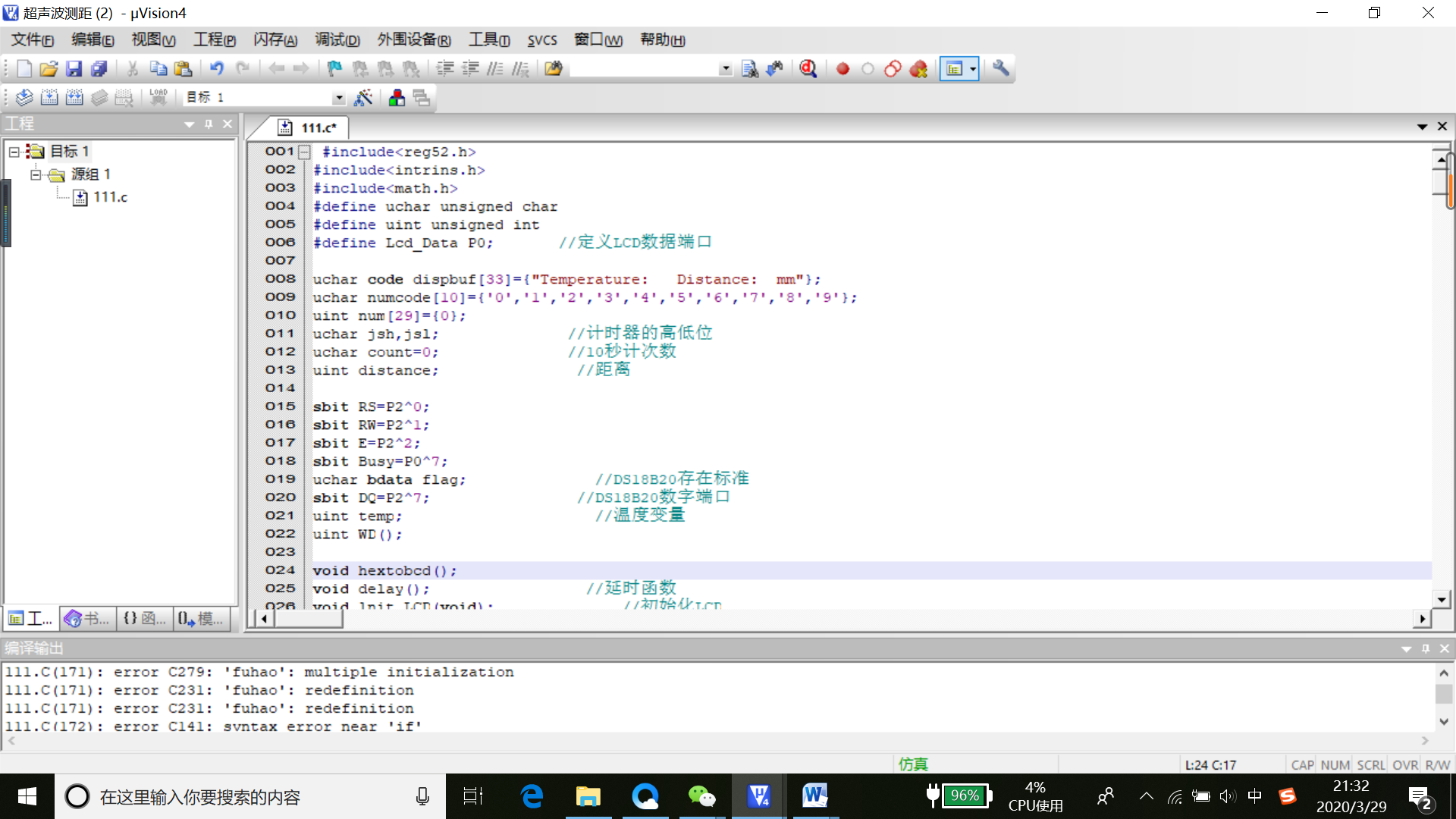This screenshot has height=819, width=1456.
Task: Collapse code fold at line 001
Action: (304, 152)
